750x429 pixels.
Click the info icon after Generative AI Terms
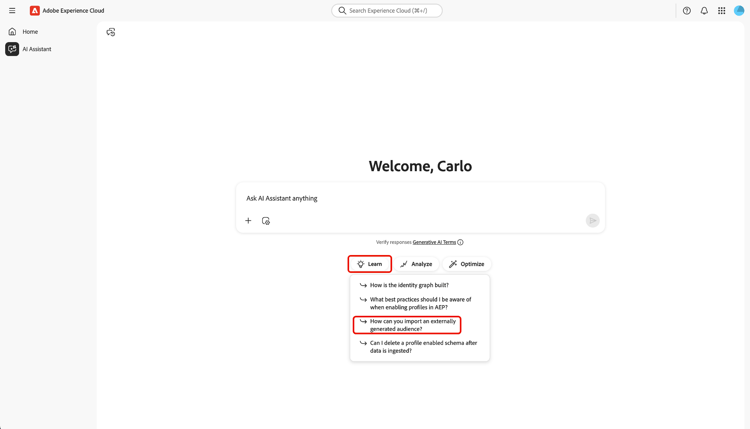pos(460,242)
